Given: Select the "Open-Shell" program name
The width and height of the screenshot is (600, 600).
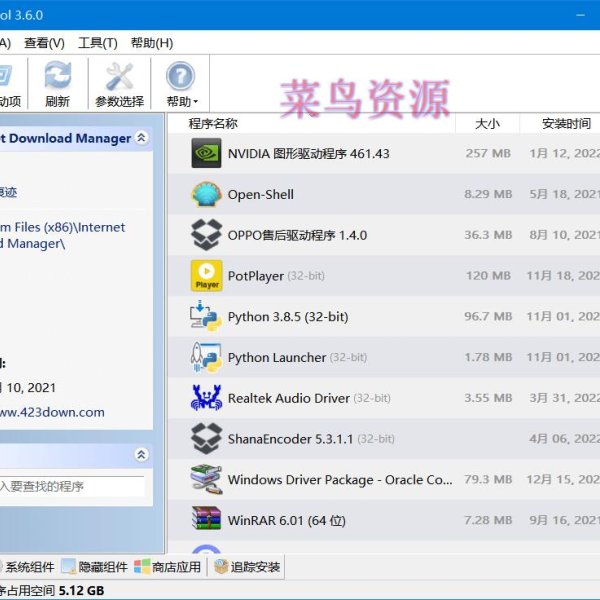Looking at the screenshot, I should pyautogui.click(x=261, y=194).
